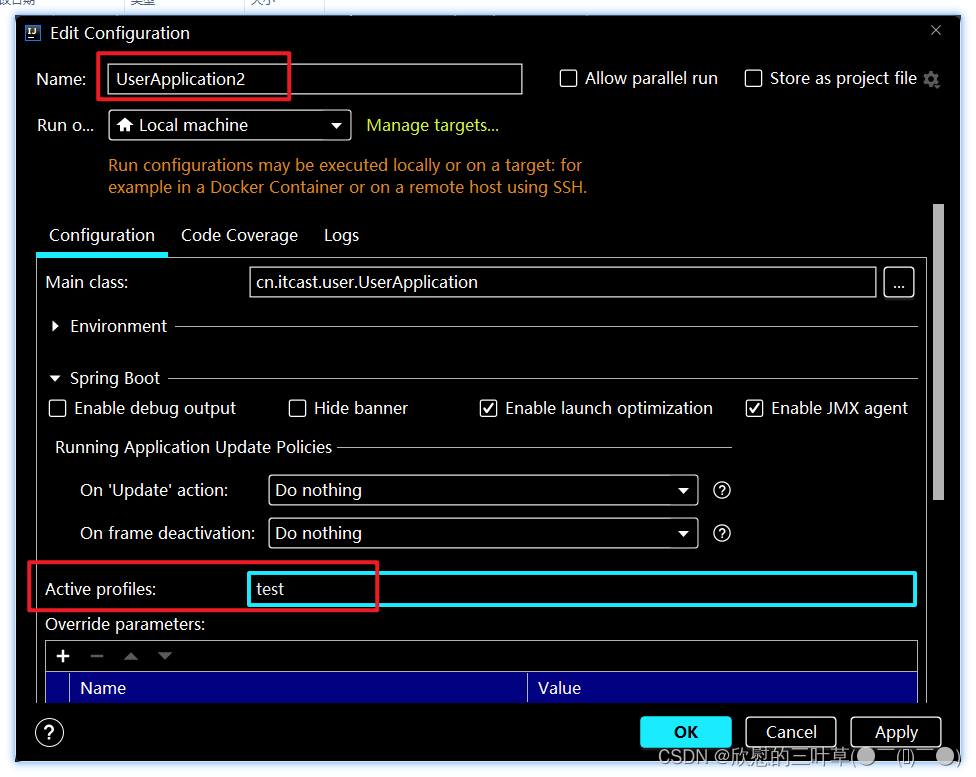This screenshot has width=976, height=777.
Task: Remove override parameter with minus icon
Action: click(96, 656)
